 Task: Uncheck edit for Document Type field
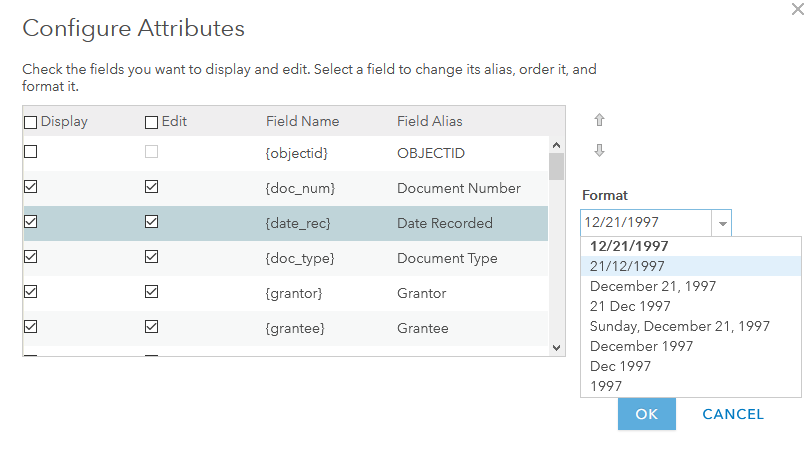[x=152, y=257]
